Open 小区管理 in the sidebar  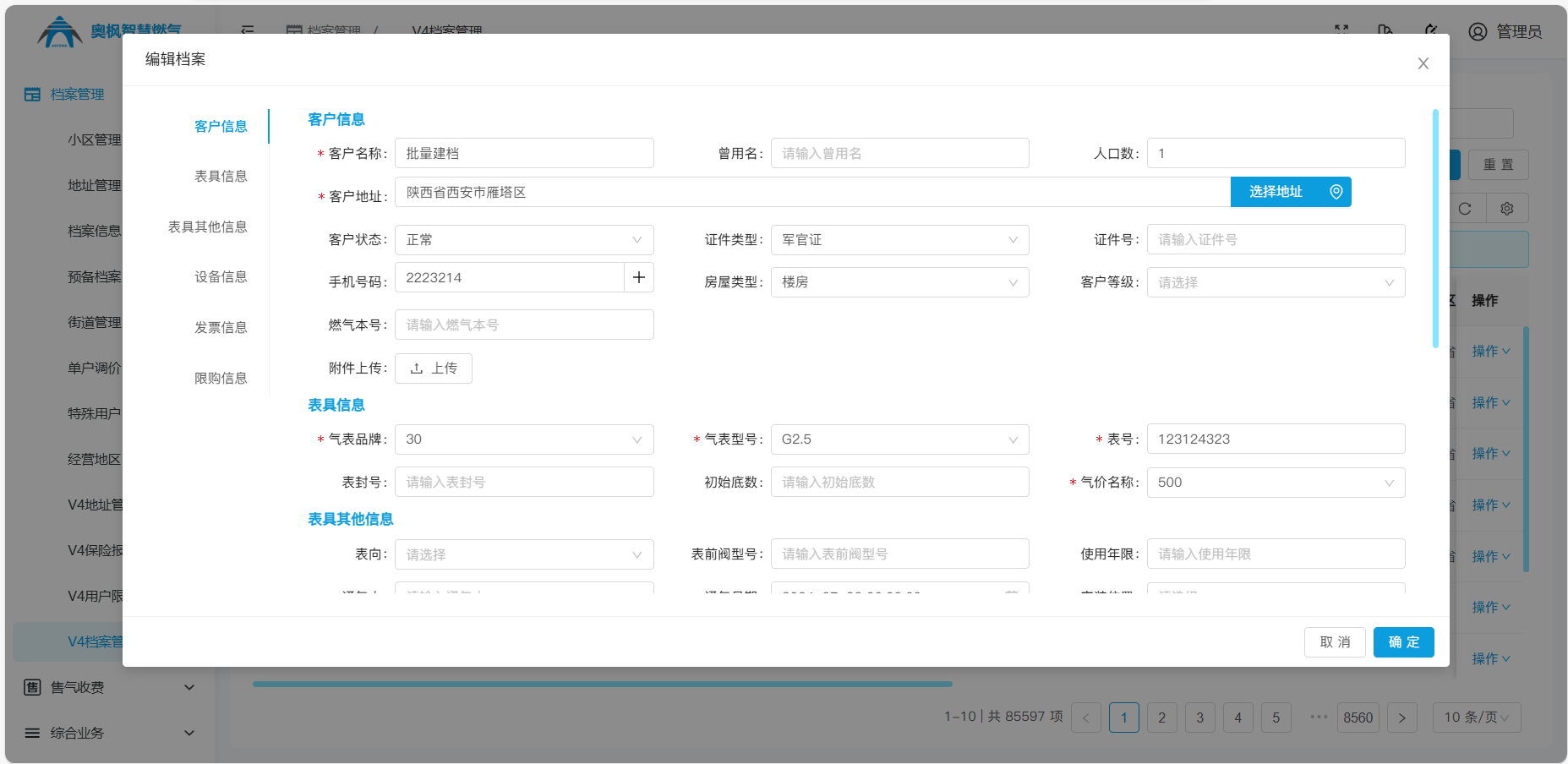coord(95,139)
